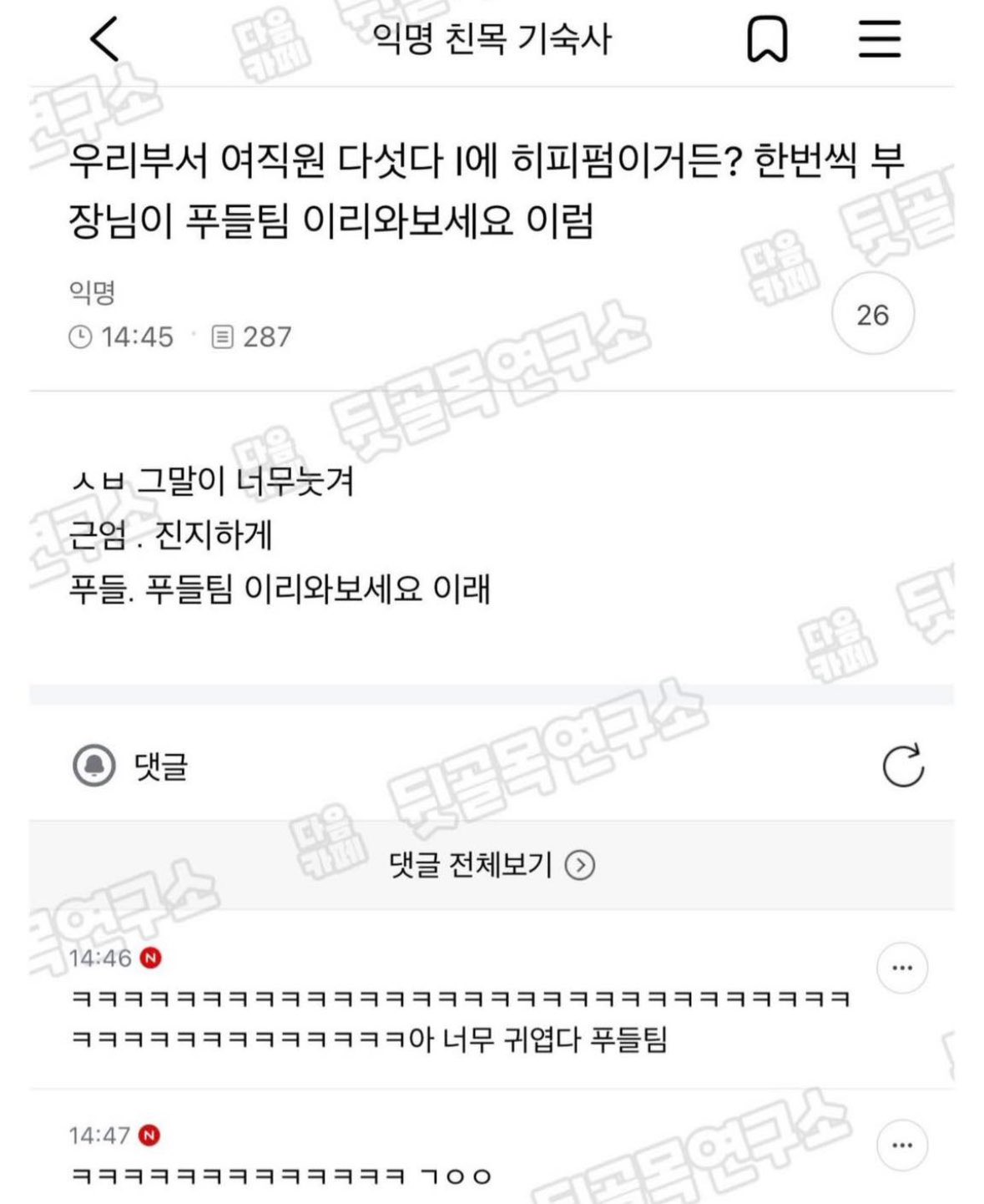984x1204 pixels.
Task: Click the red N badge on 14:47 comment
Action: coord(149,1136)
